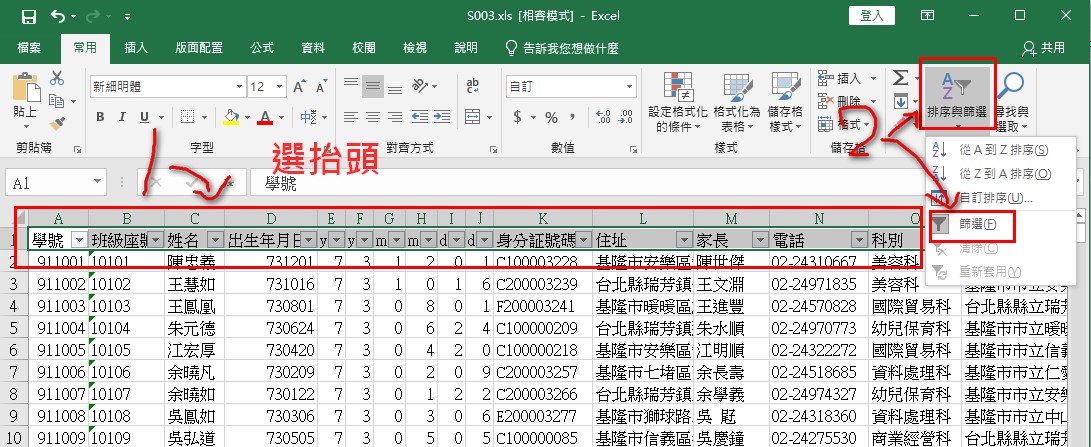The height and width of the screenshot is (447, 1091).
Task: Open the font size 12 dropdown
Action: point(280,87)
